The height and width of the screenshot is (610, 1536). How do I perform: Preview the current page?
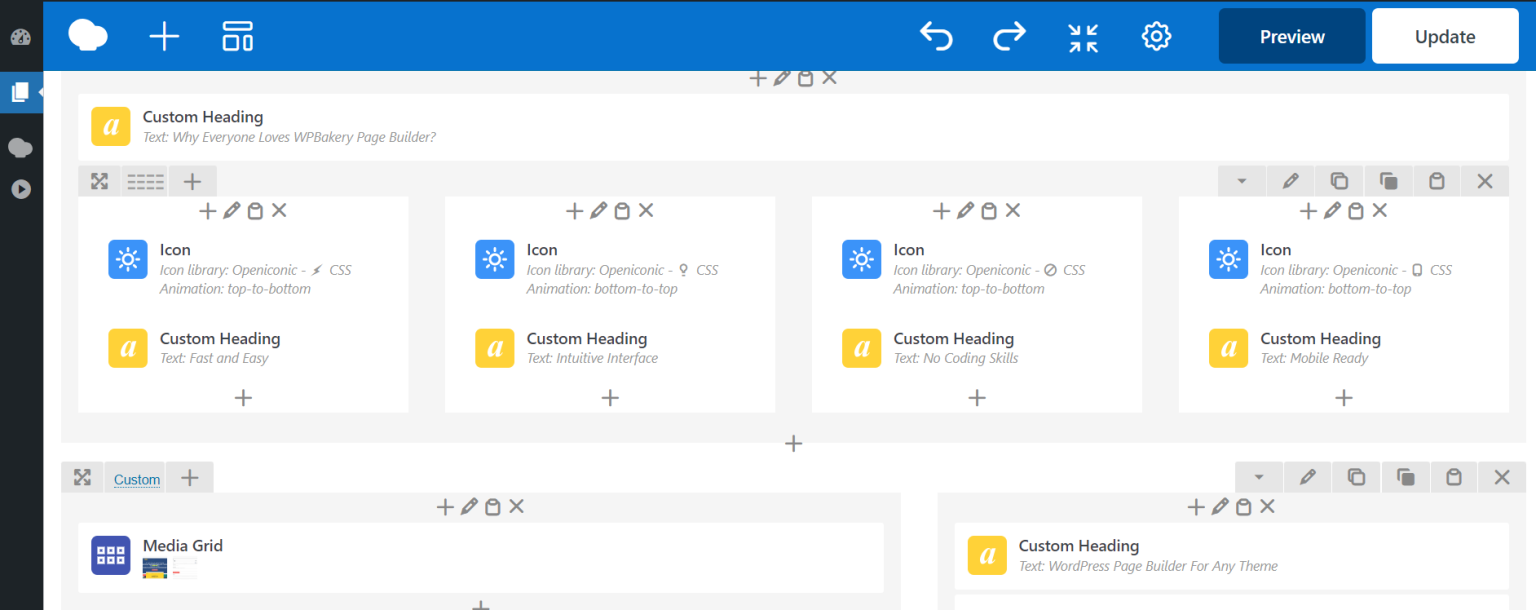1291,36
